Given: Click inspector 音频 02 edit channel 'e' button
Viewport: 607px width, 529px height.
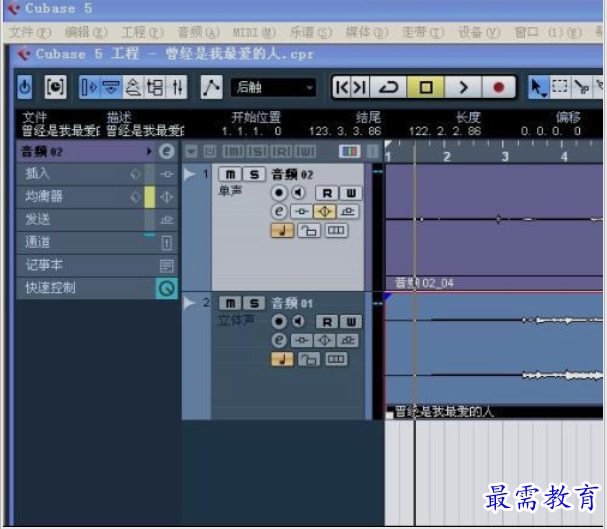Looking at the screenshot, I should pyautogui.click(x=166, y=151).
